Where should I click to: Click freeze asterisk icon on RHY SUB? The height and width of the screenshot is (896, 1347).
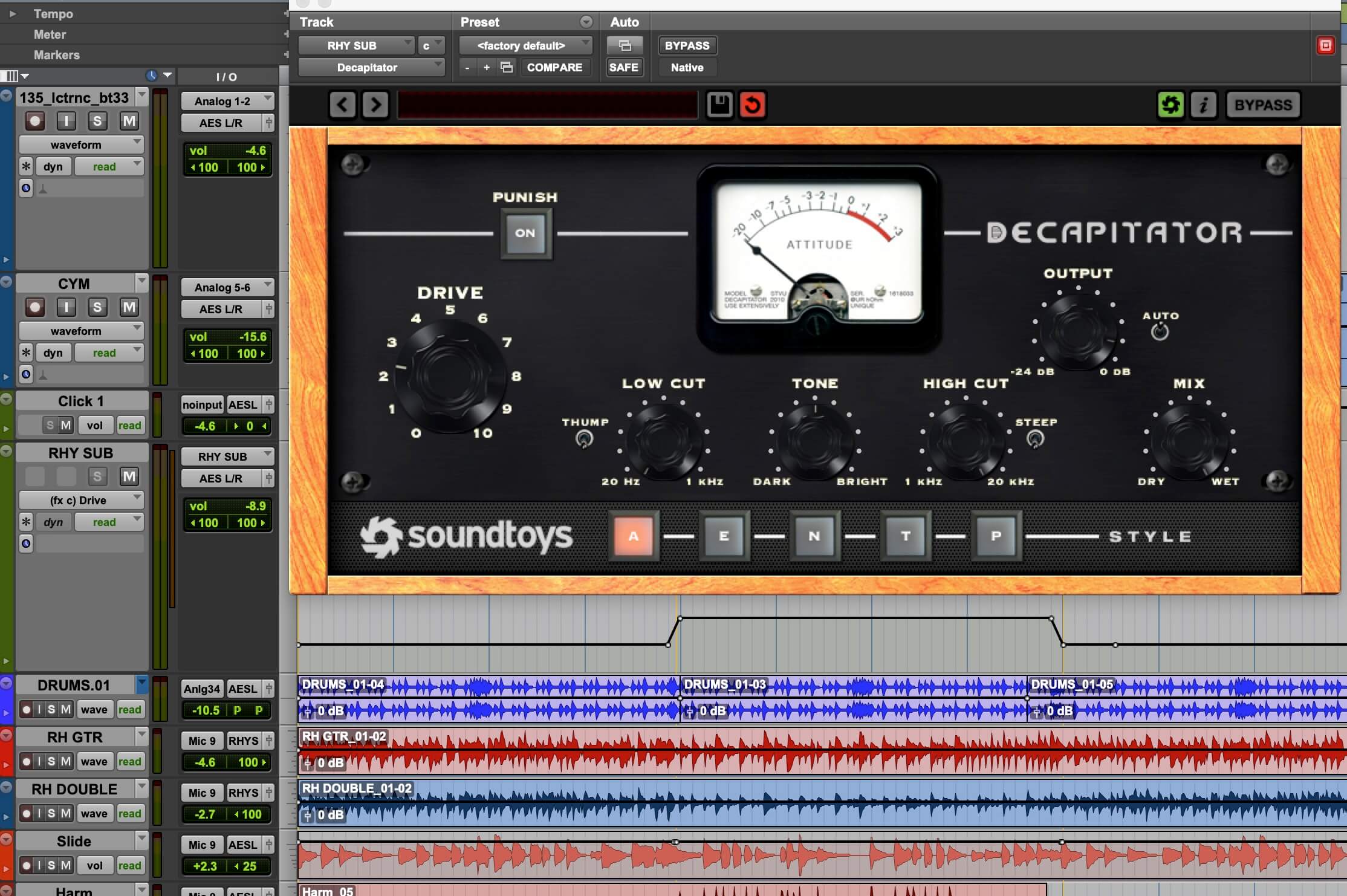(26, 522)
